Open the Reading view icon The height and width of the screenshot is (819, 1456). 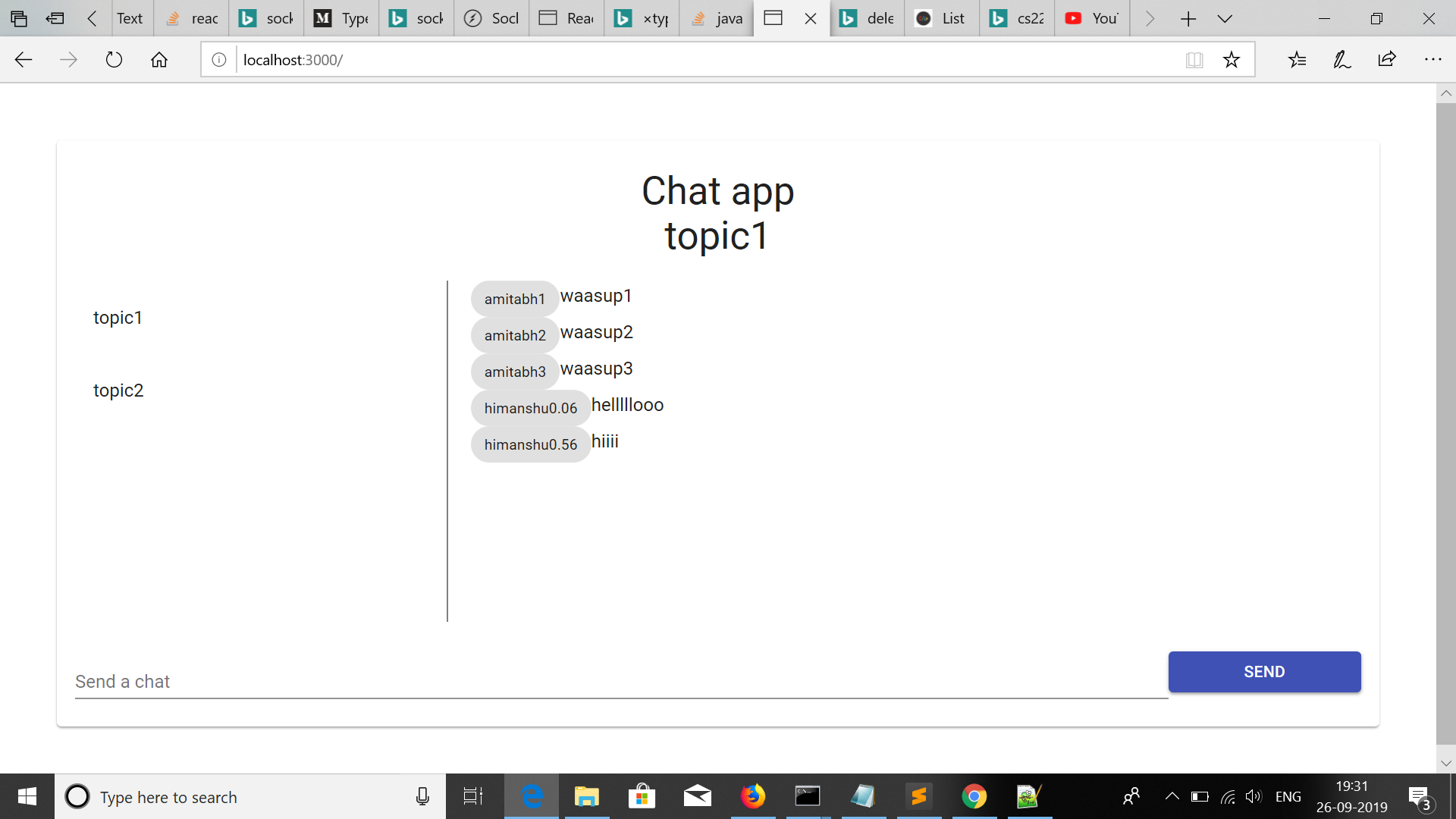(x=1194, y=60)
